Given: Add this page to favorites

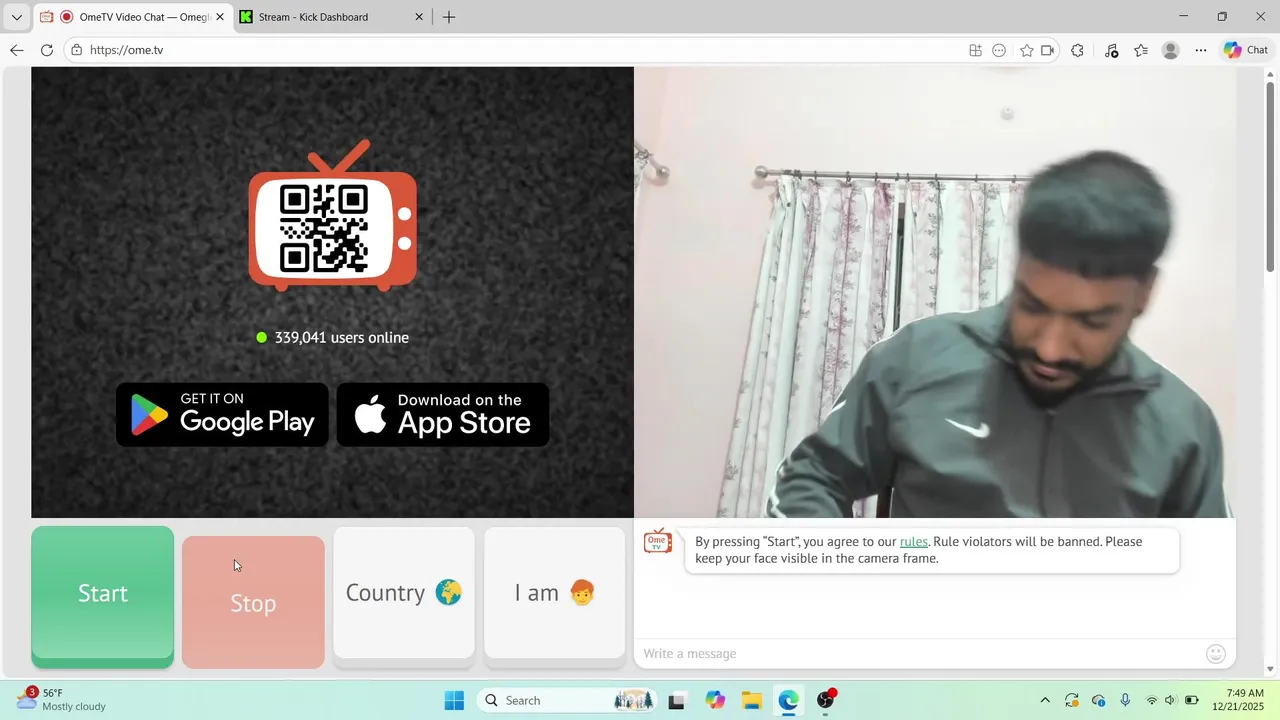Looking at the screenshot, I should tap(1026, 50).
